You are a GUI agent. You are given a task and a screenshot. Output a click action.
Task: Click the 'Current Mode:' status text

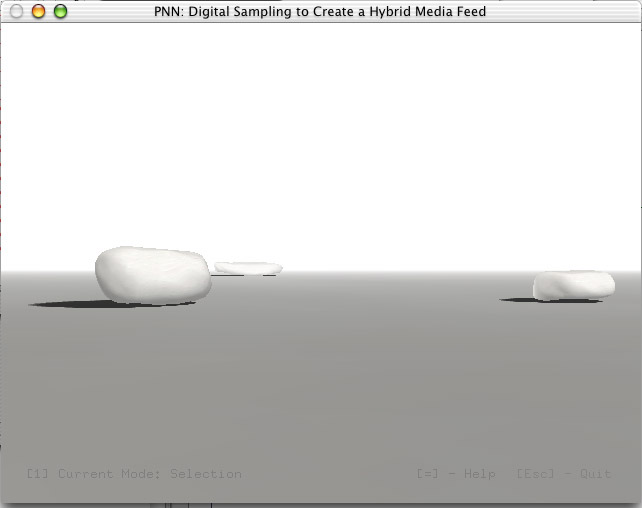coord(109,474)
